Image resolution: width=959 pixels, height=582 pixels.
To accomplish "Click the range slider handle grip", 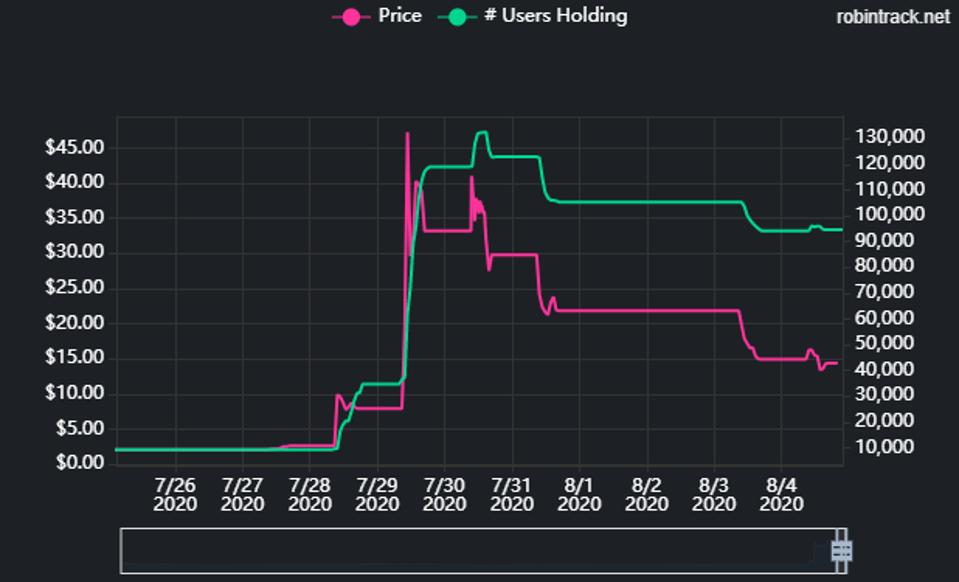I will tap(841, 551).
